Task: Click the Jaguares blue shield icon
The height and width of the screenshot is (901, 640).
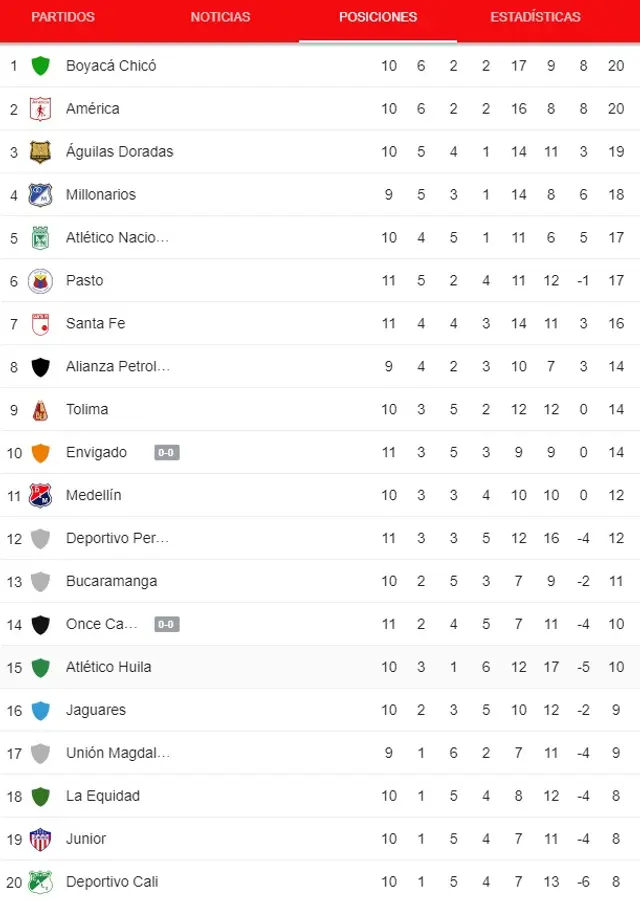Action: 40,711
